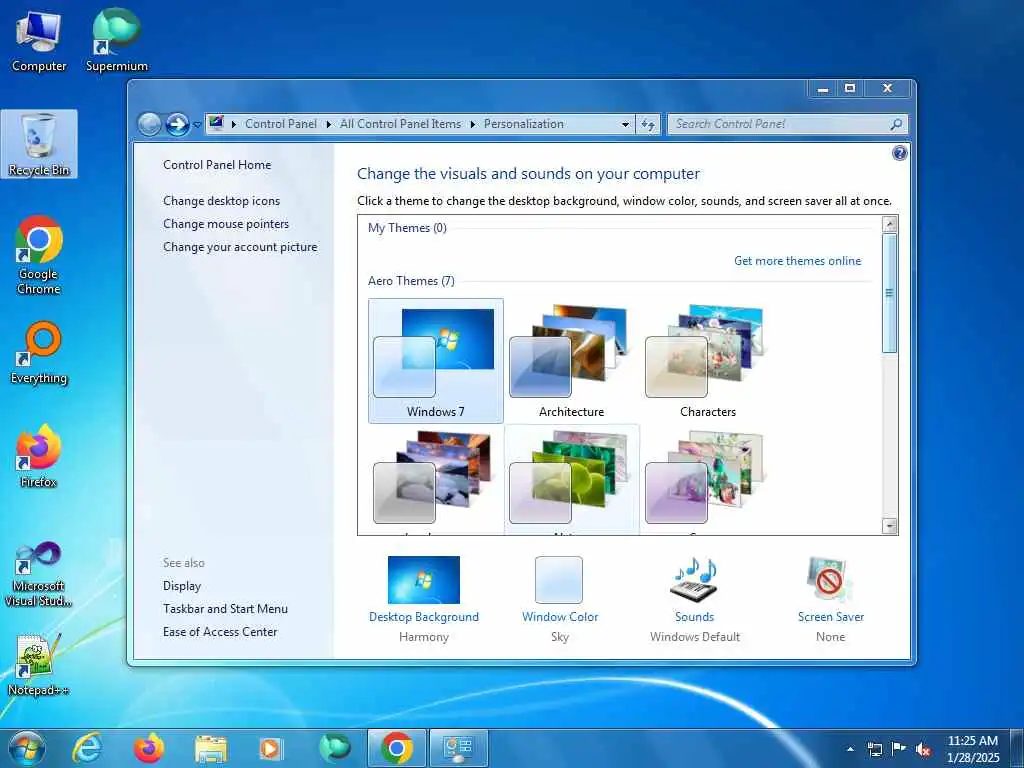This screenshot has width=1024, height=768.
Task: Select the purple scenes theme thumbnail
Action: (x=708, y=480)
